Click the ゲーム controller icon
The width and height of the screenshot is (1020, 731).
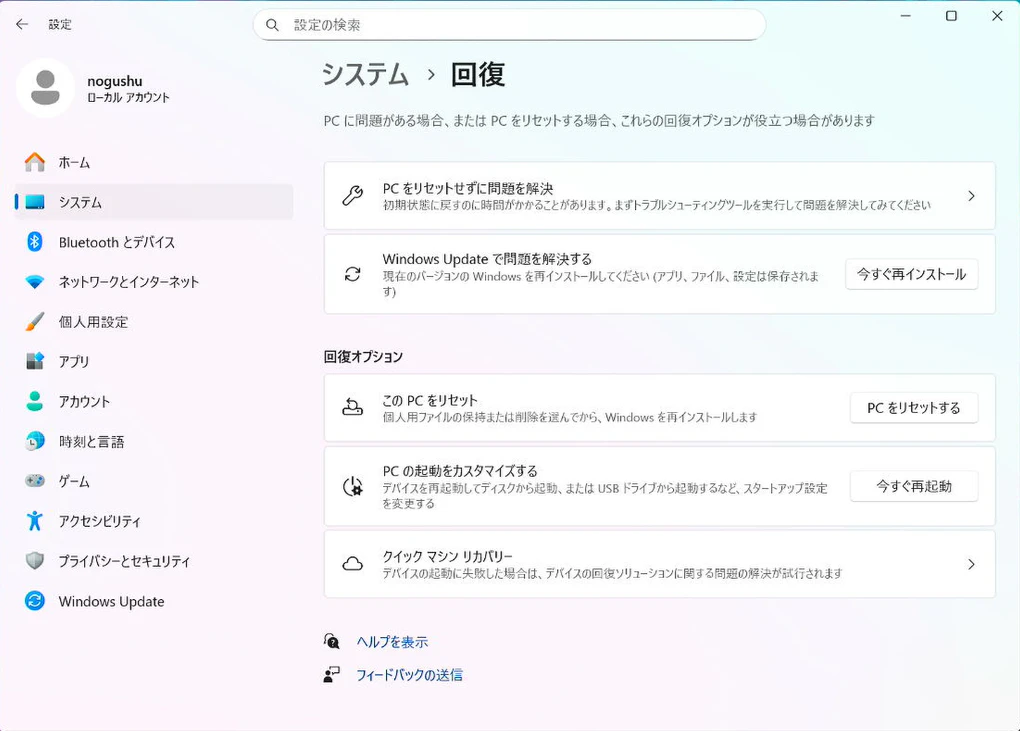tap(34, 481)
